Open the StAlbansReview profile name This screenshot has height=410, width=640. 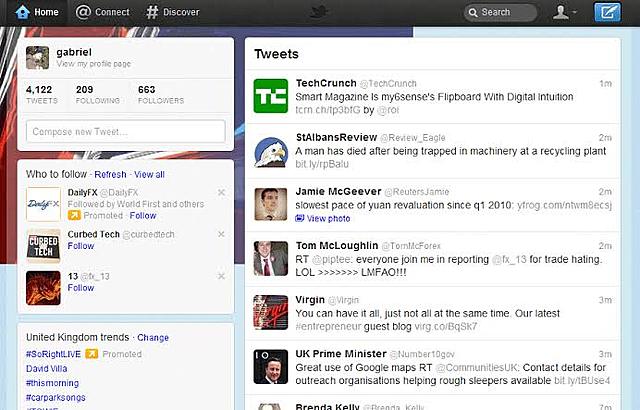pos(336,137)
